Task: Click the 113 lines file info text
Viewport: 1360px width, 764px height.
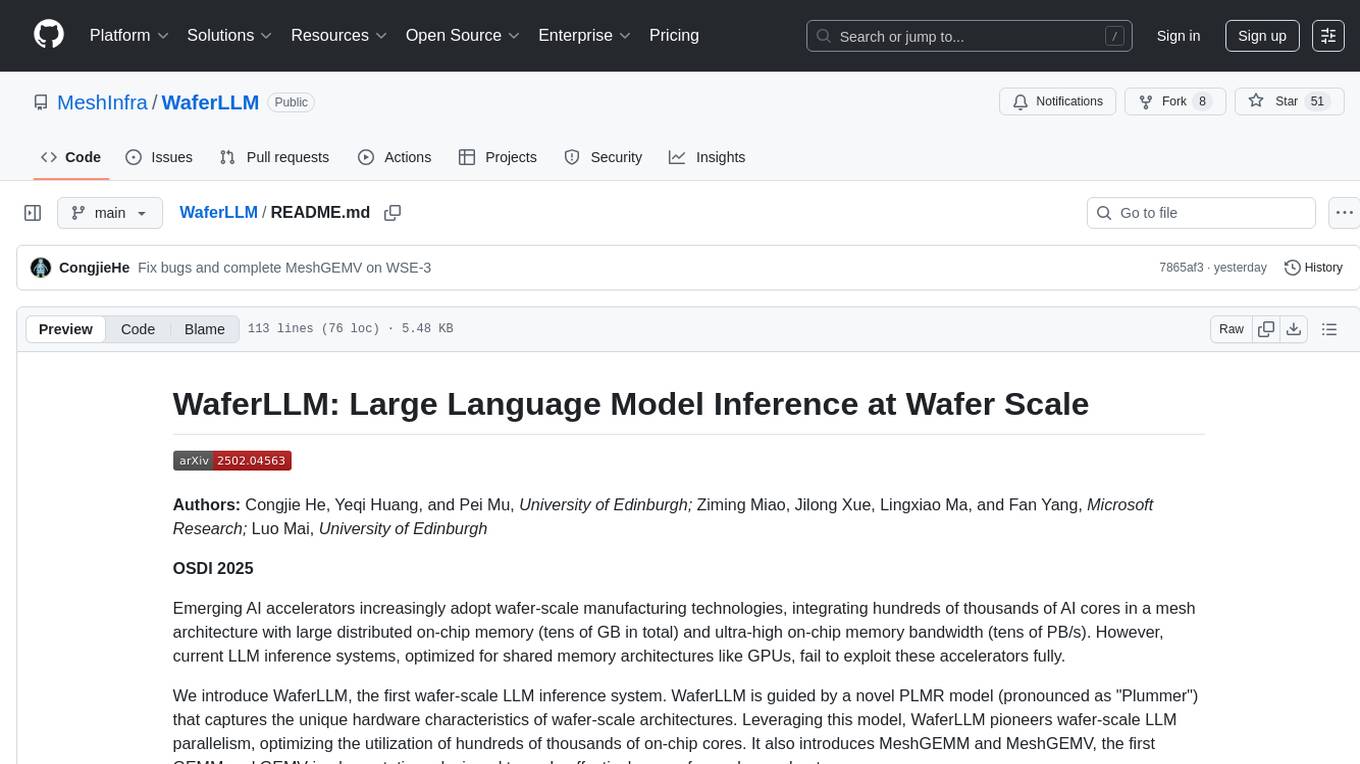Action: point(350,329)
